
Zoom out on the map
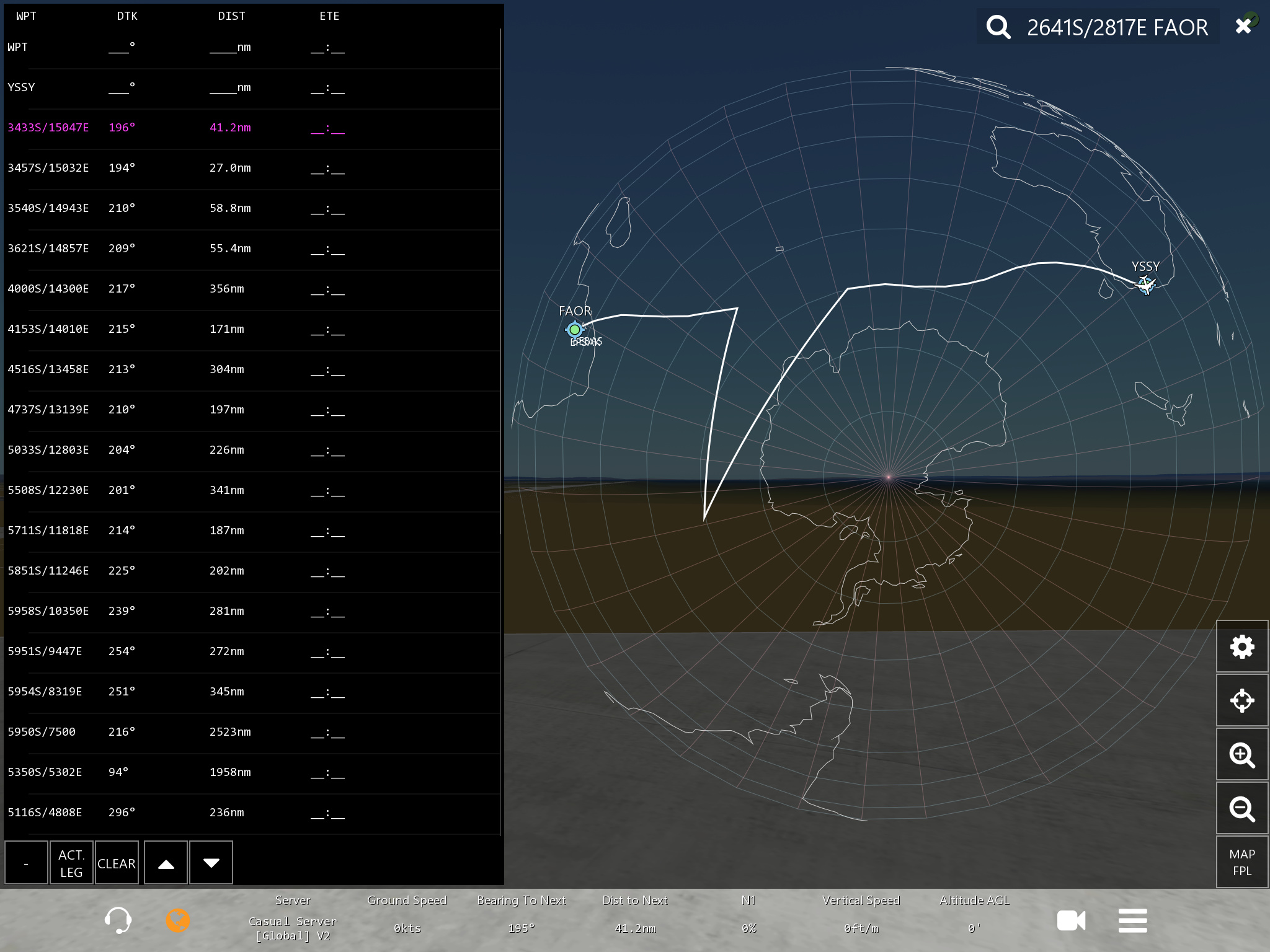[1241, 808]
